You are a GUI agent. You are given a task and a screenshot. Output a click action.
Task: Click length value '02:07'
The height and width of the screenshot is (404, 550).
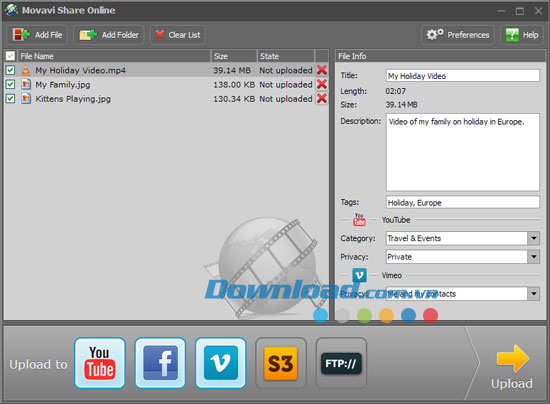[396, 91]
